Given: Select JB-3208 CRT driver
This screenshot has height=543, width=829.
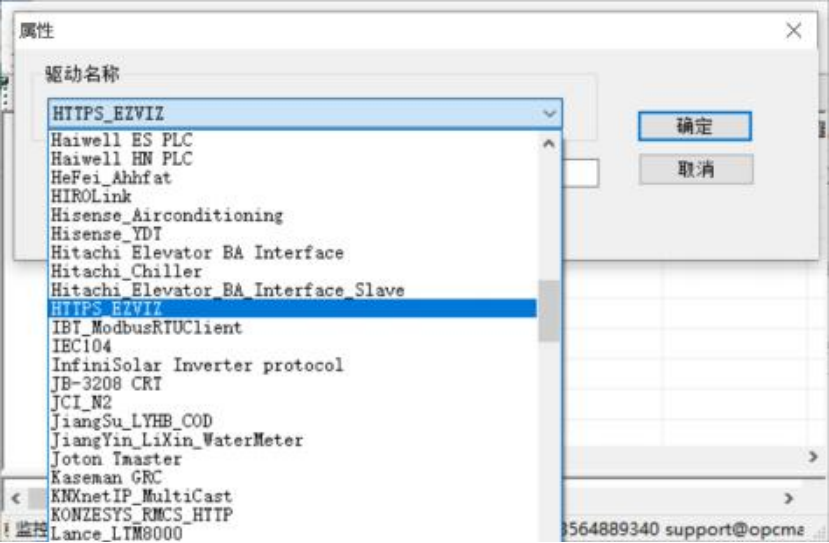Looking at the screenshot, I should pyautogui.click(x=292, y=384).
